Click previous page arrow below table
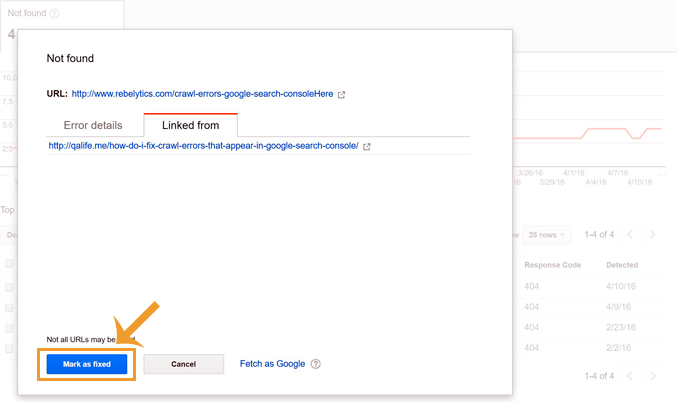Viewport: 680px width, 402px height. (x=630, y=376)
